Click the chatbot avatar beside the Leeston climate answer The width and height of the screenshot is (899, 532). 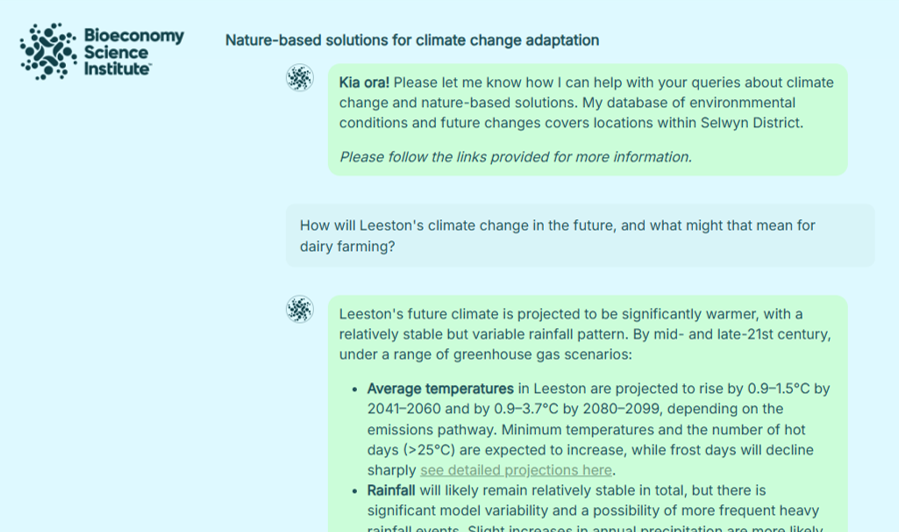coord(300,309)
